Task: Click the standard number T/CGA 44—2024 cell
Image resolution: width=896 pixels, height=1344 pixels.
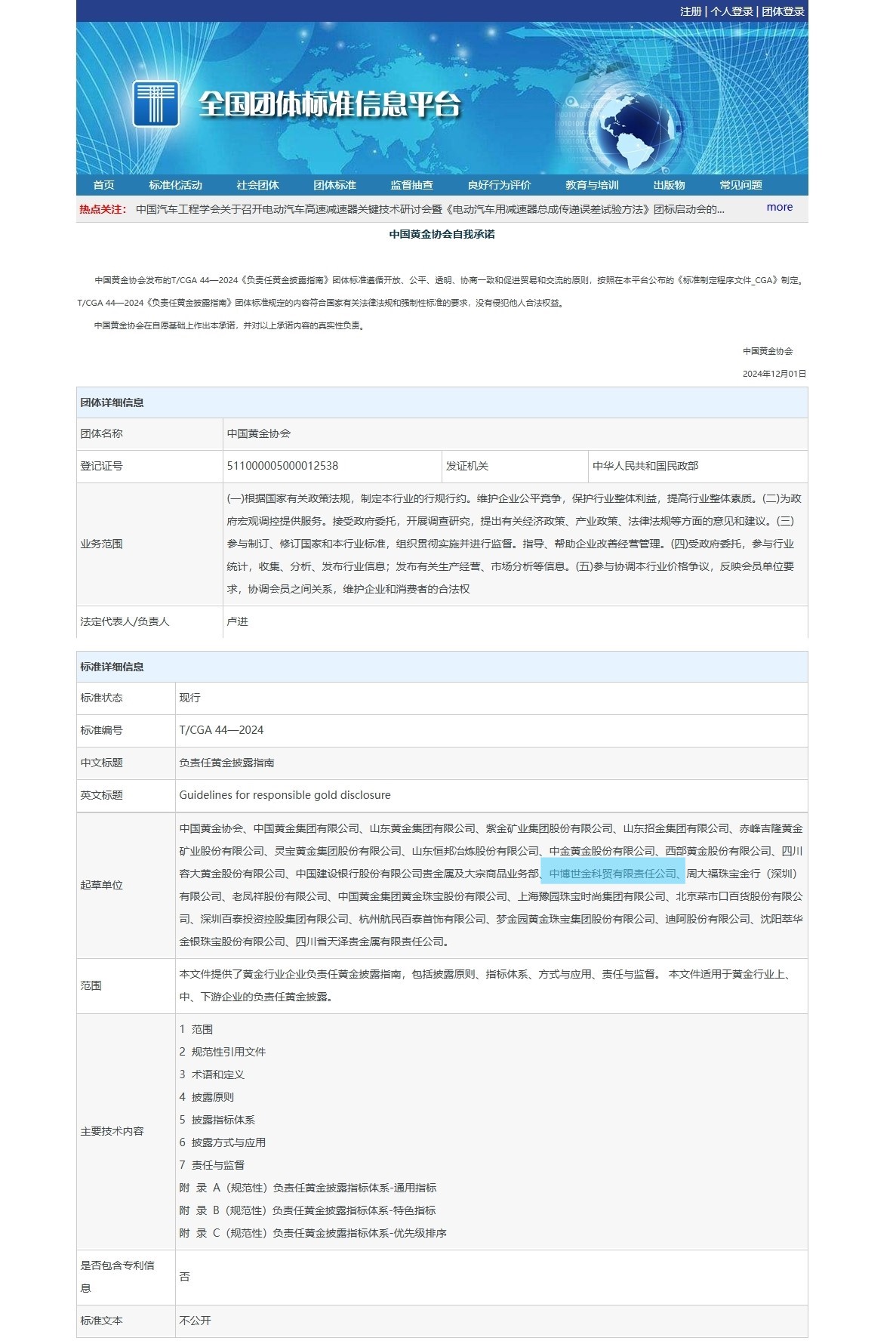Action: (x=221, y=730)
